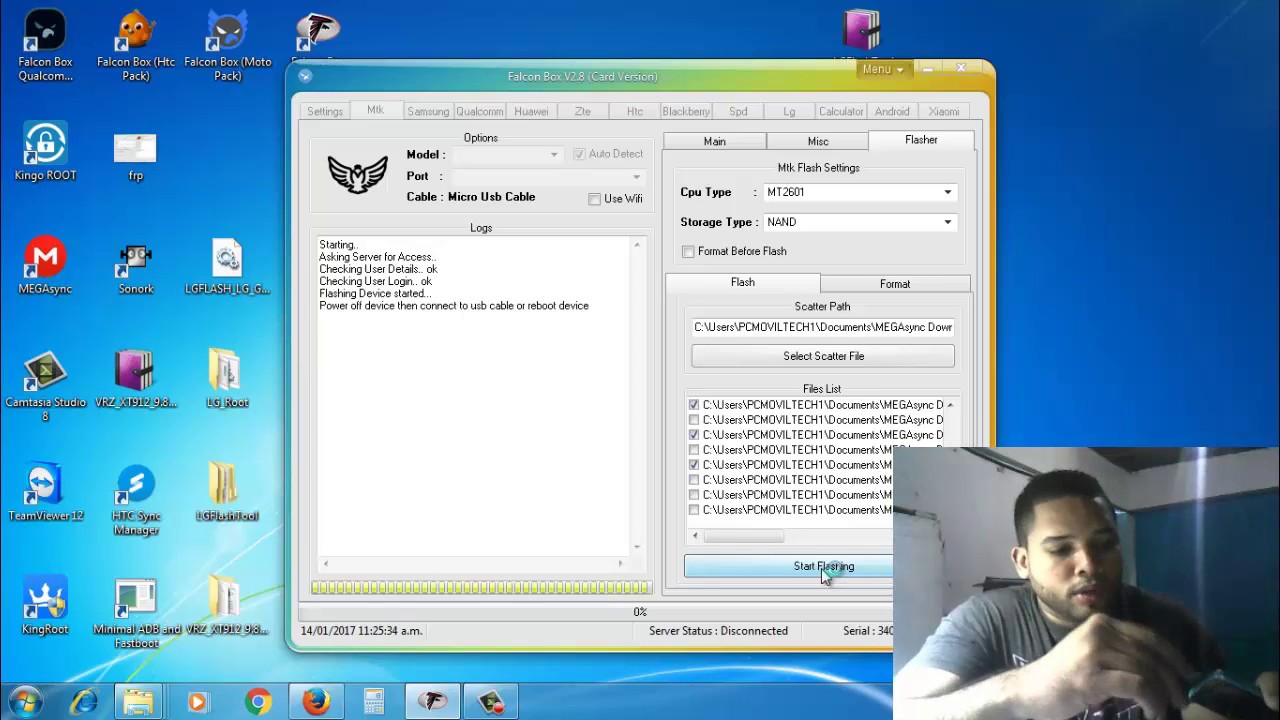Open the Misc sub-tab
This screenshot has height=720, width=1280.
818,142
